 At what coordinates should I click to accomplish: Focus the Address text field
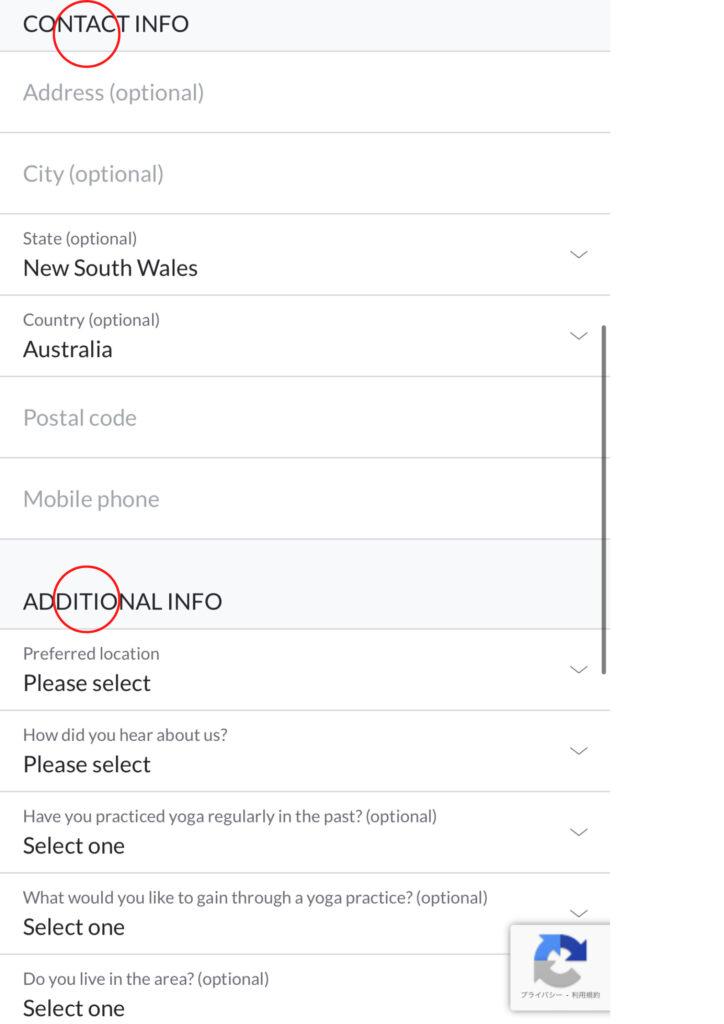(300, 93)
